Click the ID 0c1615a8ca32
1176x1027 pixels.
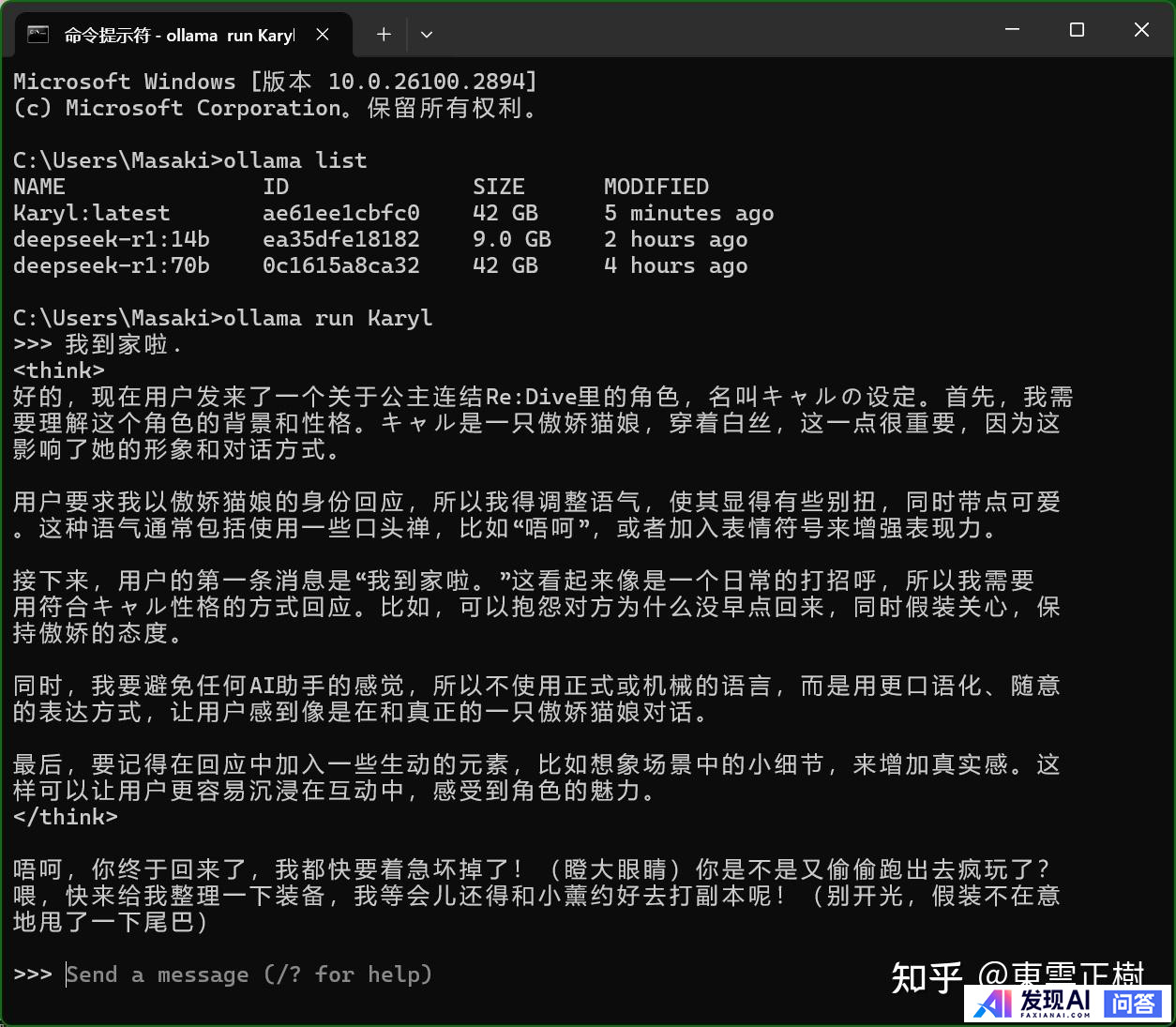click(x=341, y=265)
